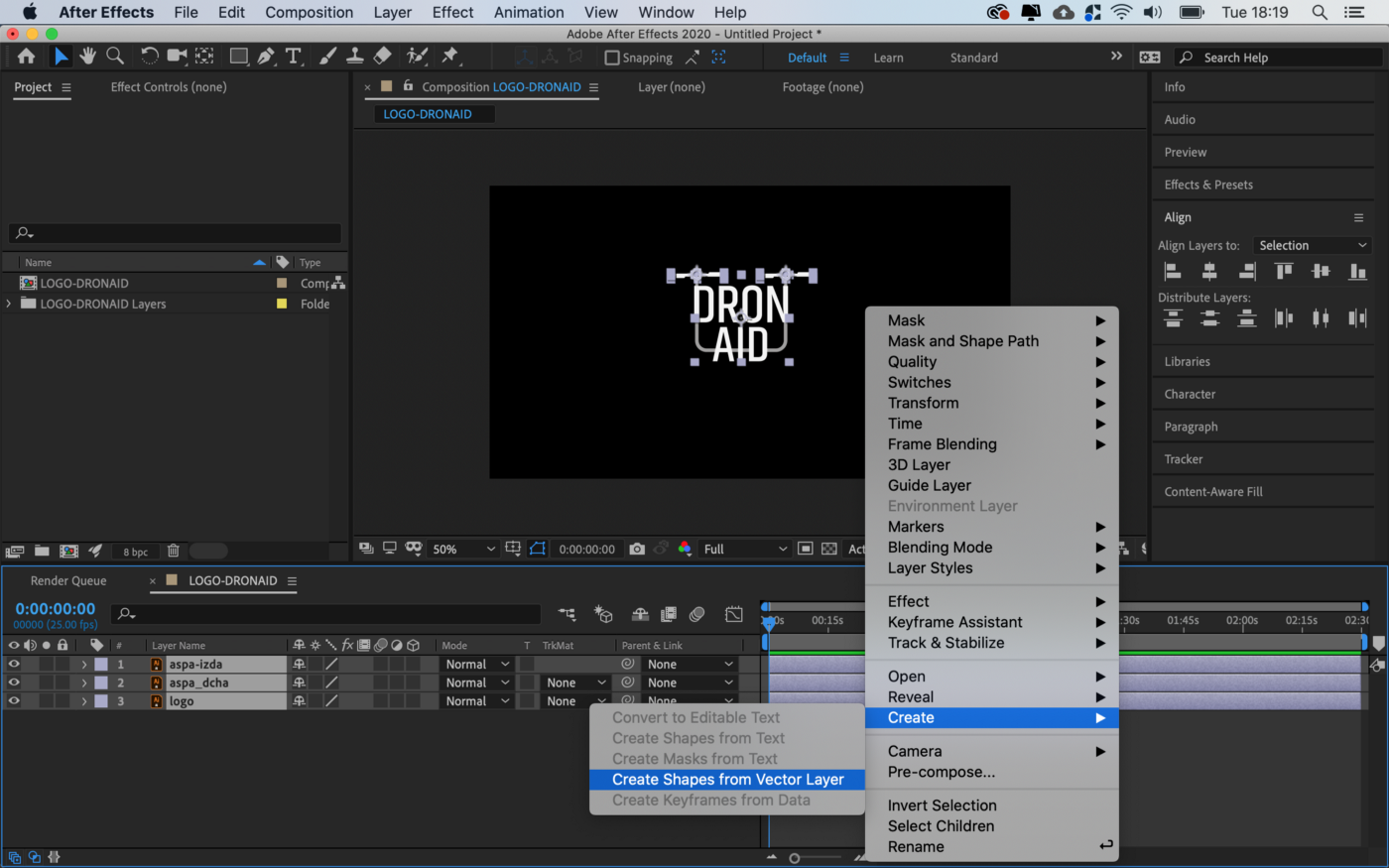Select the Type tool

294,57
